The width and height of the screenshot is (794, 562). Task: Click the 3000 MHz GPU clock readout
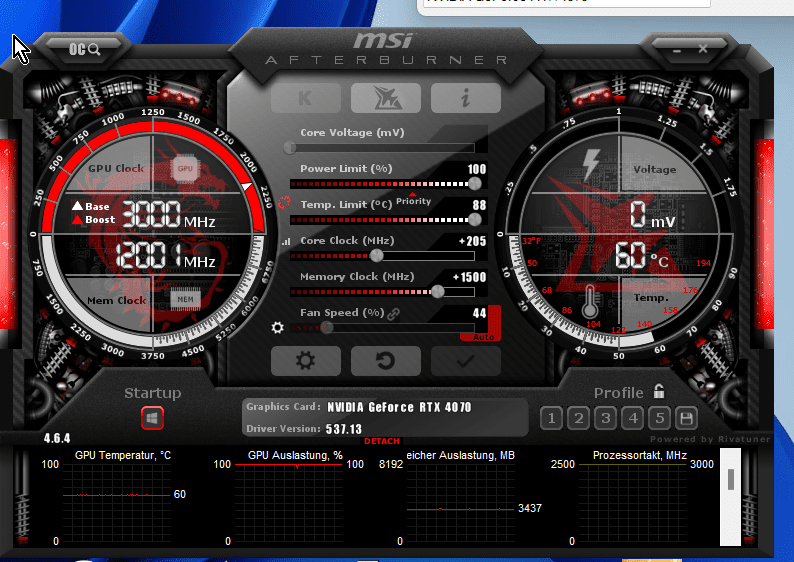pos(169,214)
